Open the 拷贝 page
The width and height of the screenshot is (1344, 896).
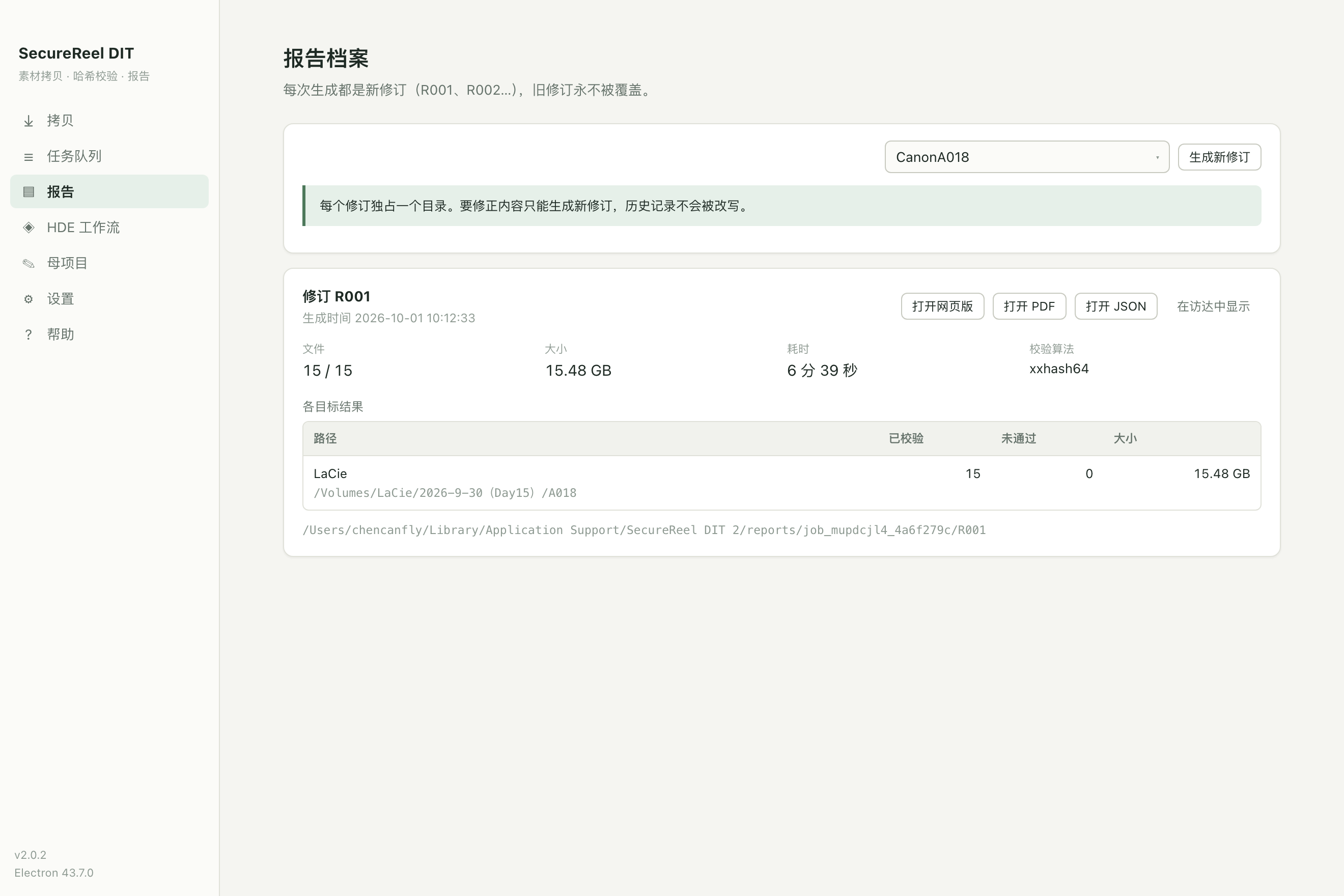click(x=109, y=121)
